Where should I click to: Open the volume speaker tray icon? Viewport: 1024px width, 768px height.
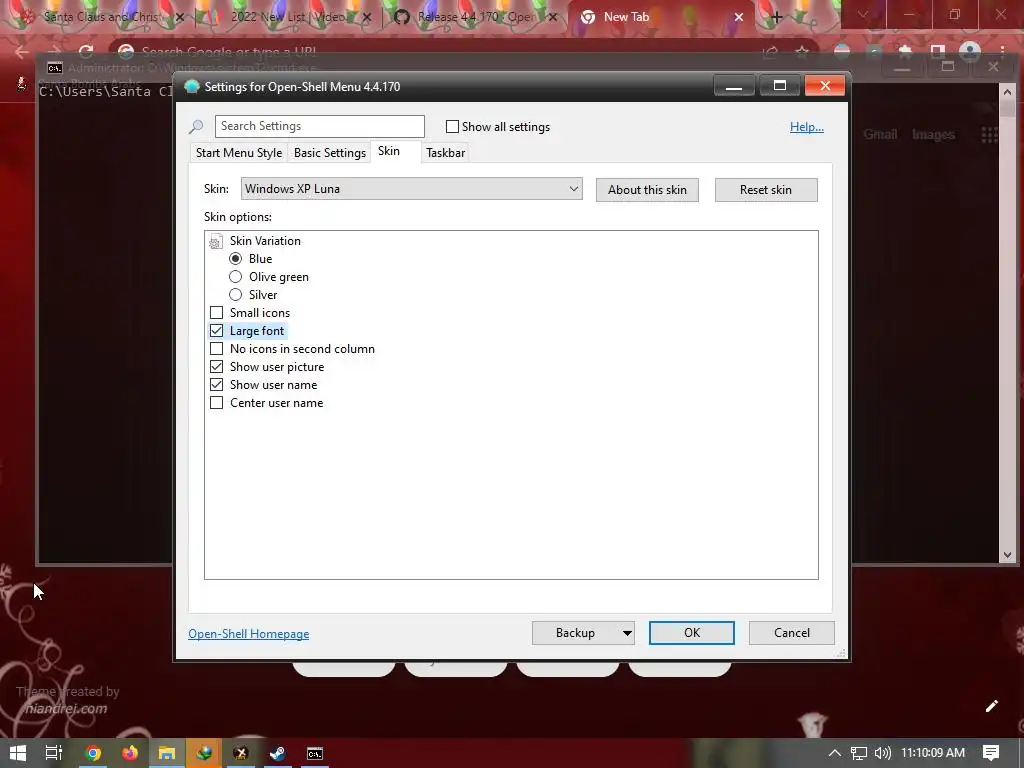coord(882,753)
